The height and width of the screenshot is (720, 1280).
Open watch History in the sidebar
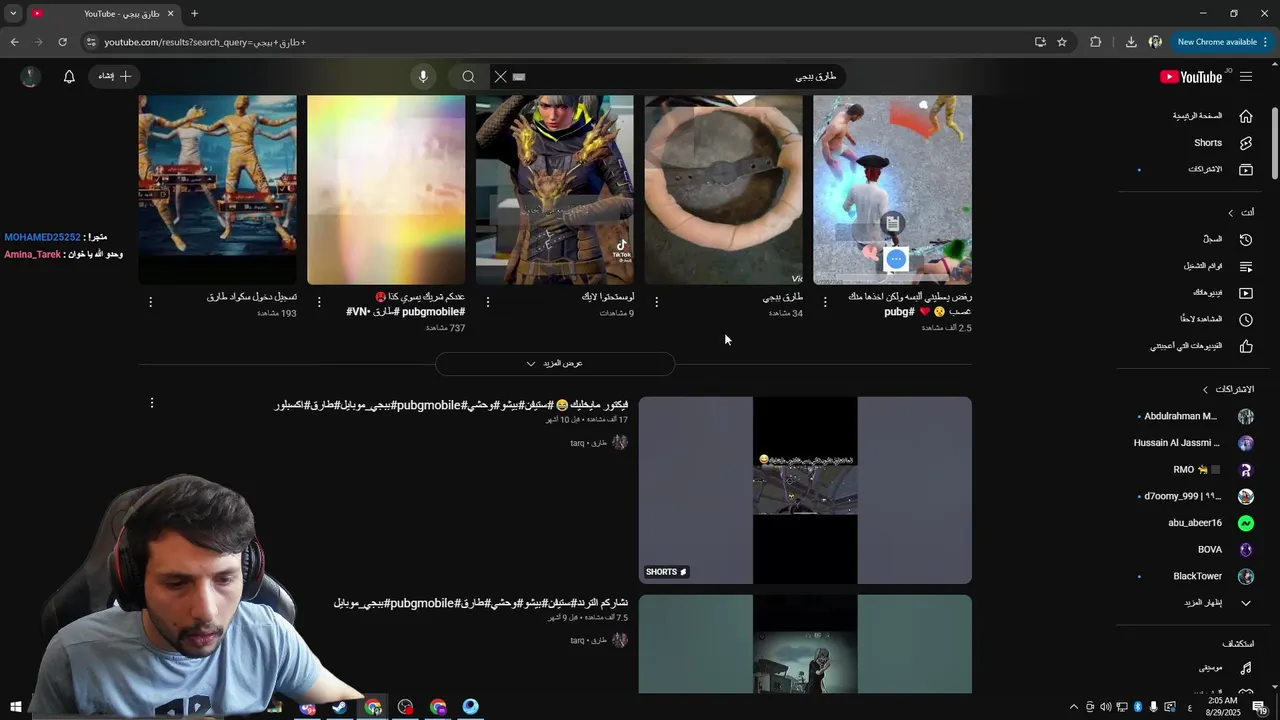[x=1246, y=240]
